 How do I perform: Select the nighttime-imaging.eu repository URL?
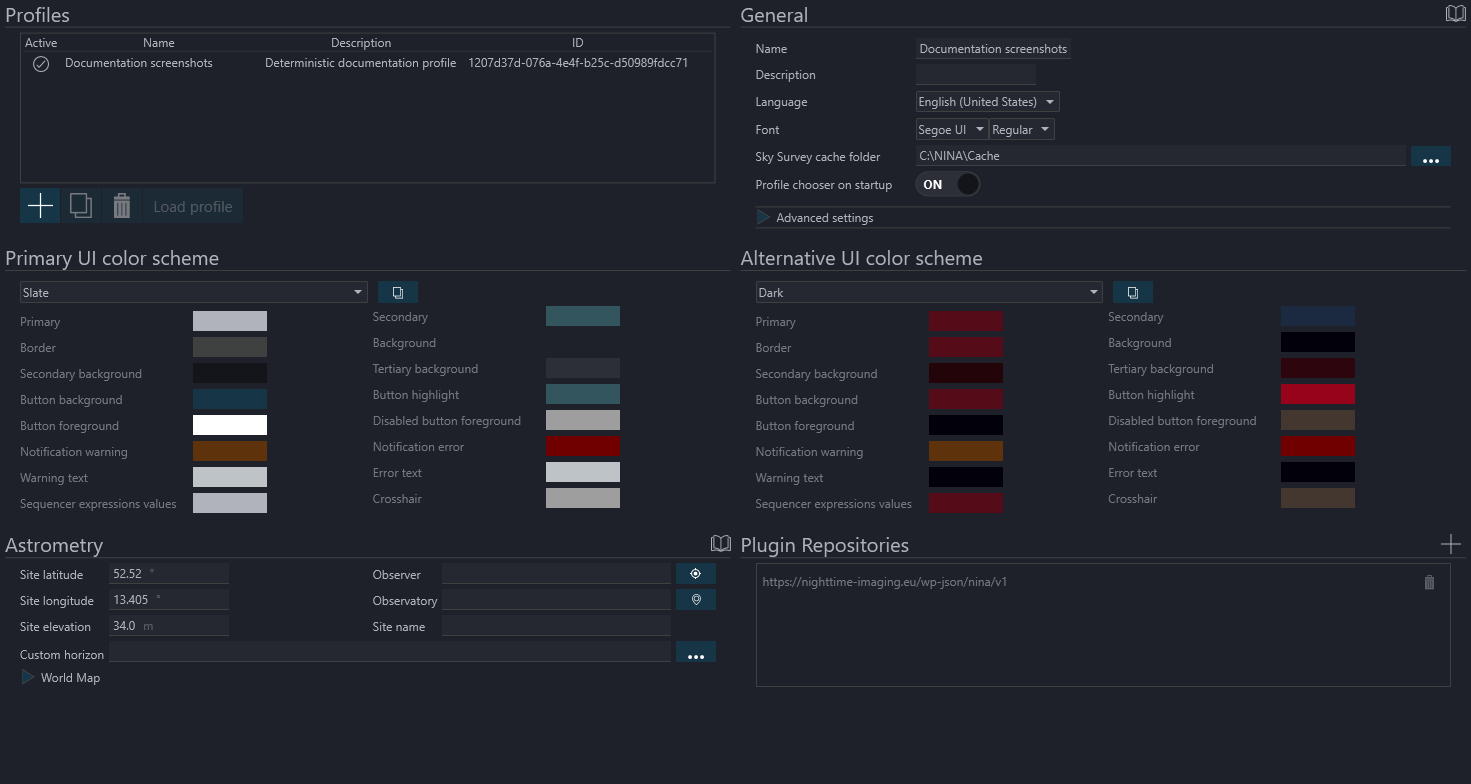coord(884,582)
